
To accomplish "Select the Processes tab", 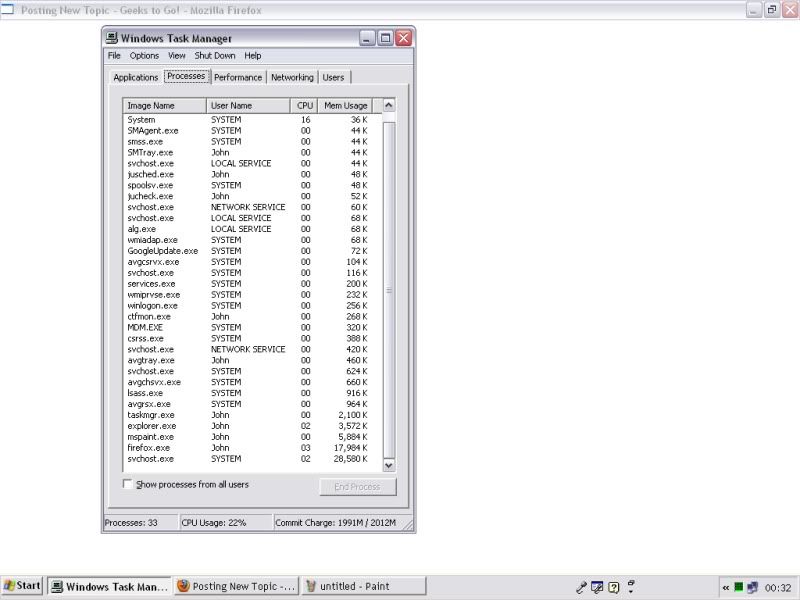I will (186, 76).
